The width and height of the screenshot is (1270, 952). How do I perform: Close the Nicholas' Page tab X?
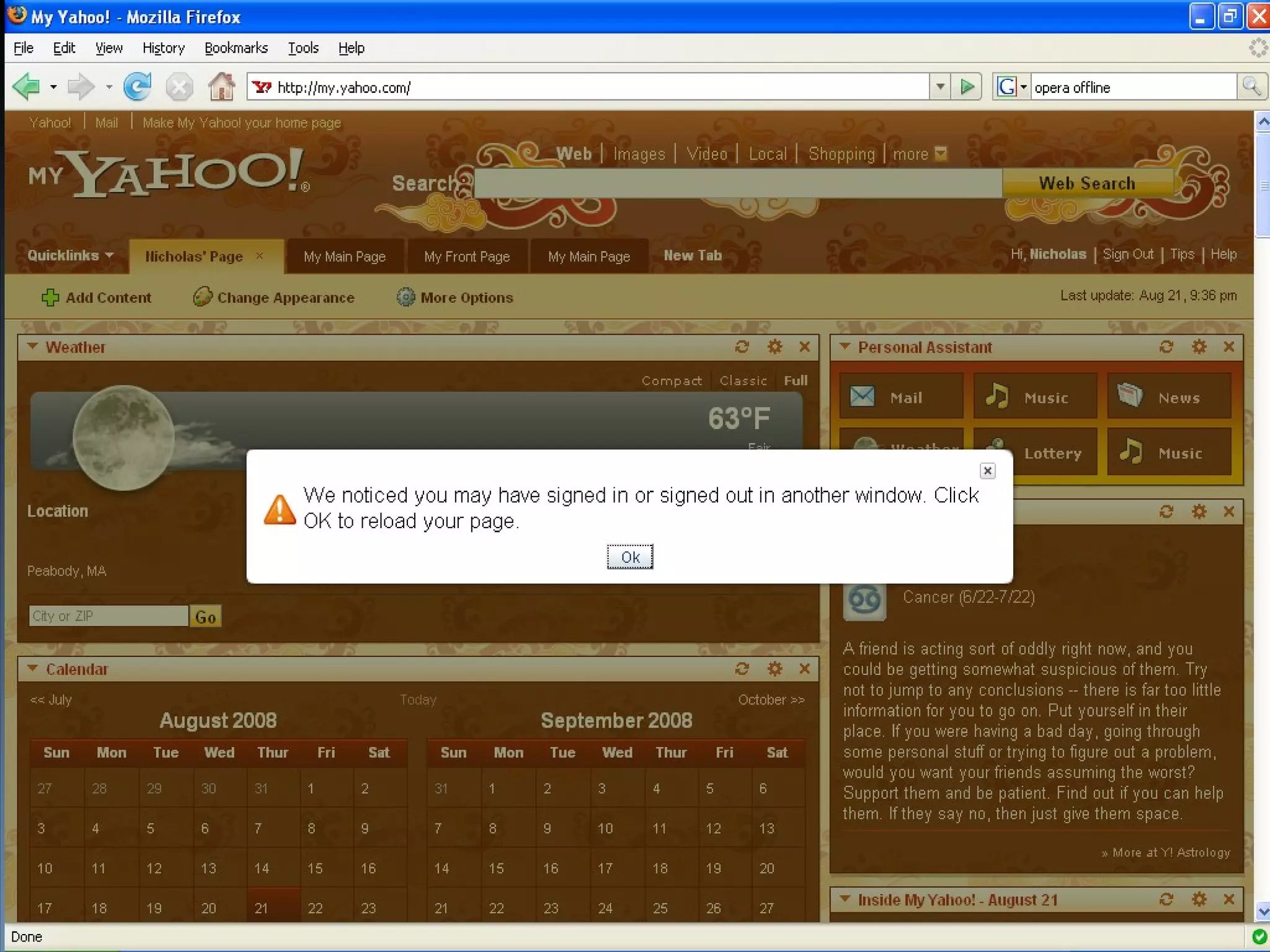pos(260,255)
